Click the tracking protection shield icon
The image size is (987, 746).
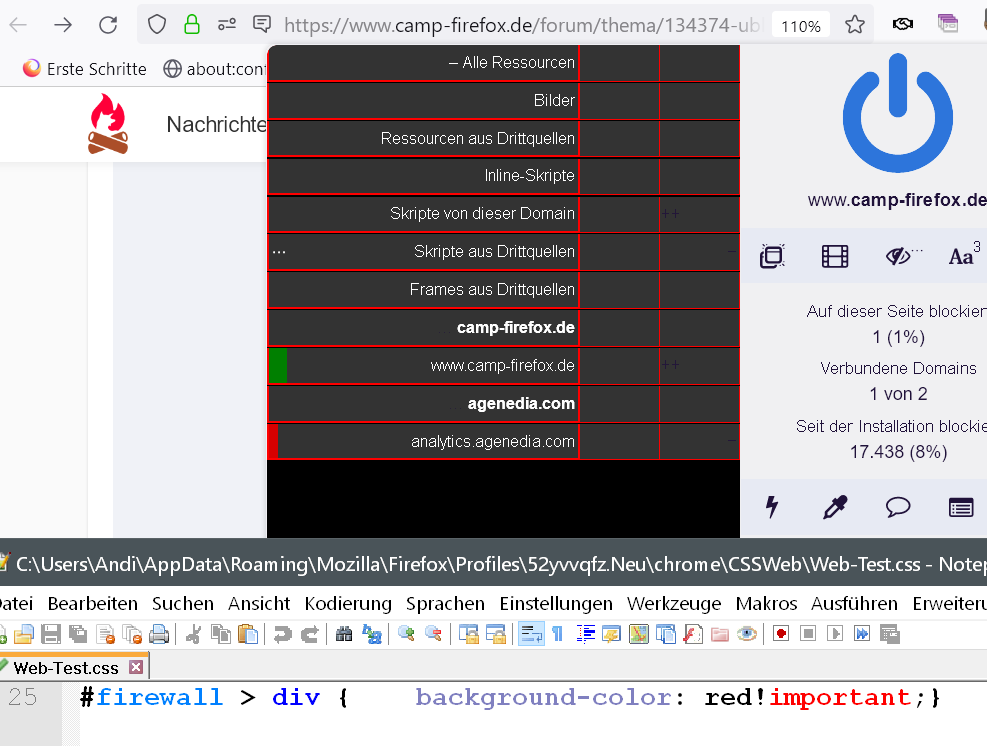click(157, 25)
